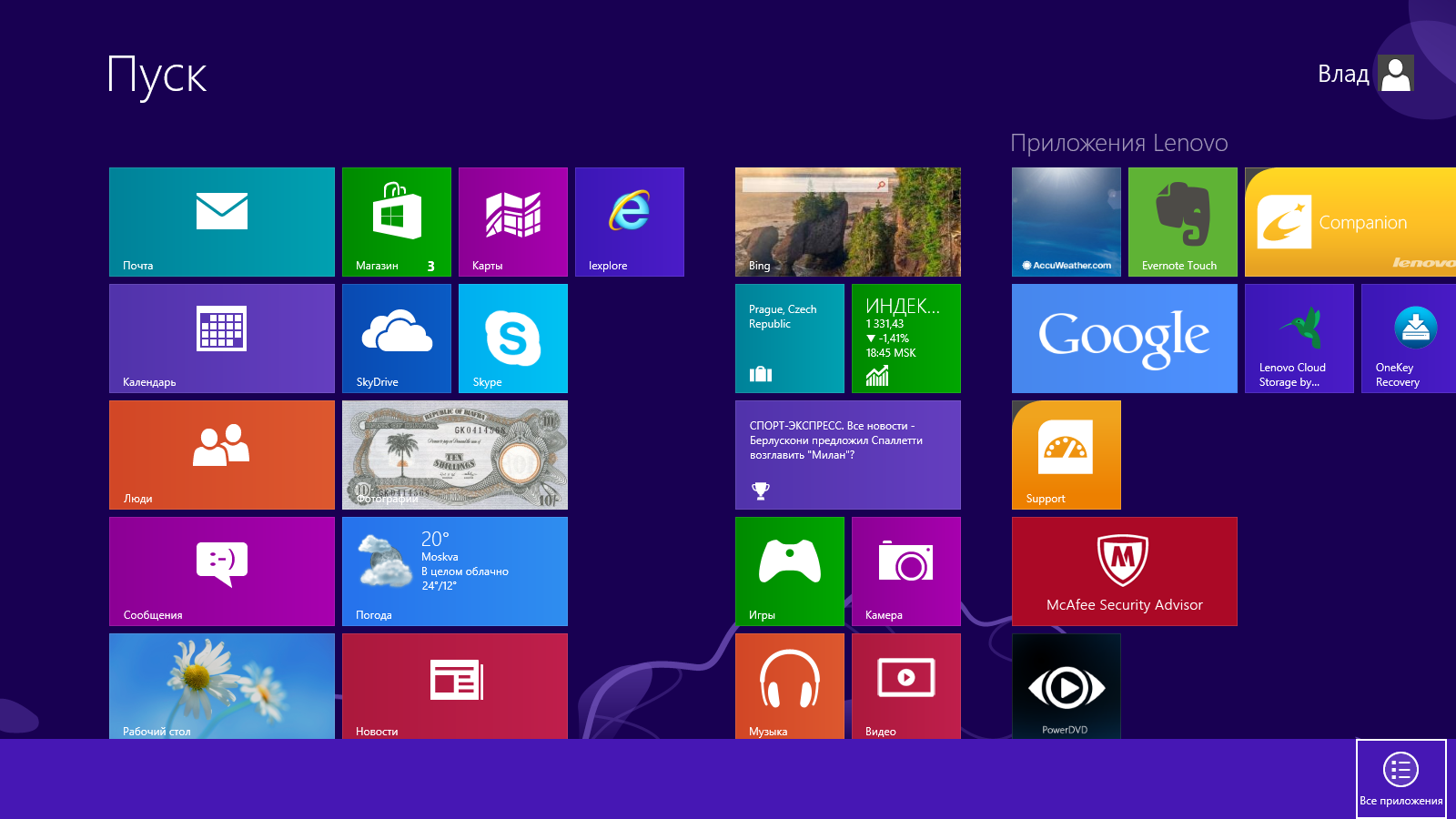Launch the Карты maps tile

[x=513, y=222]
